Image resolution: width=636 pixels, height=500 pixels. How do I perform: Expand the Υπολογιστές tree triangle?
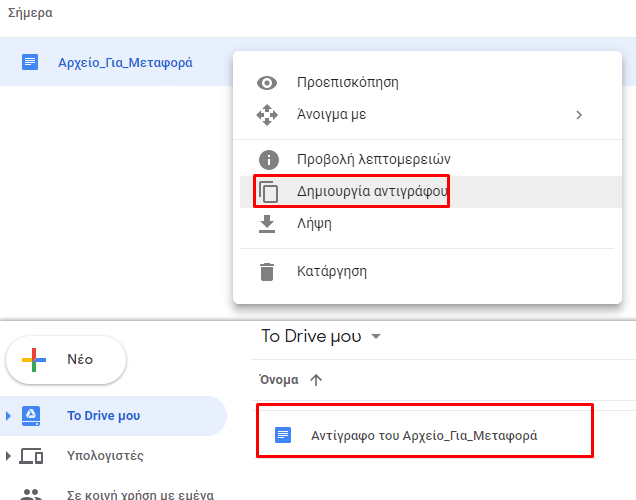click(8, 456)
